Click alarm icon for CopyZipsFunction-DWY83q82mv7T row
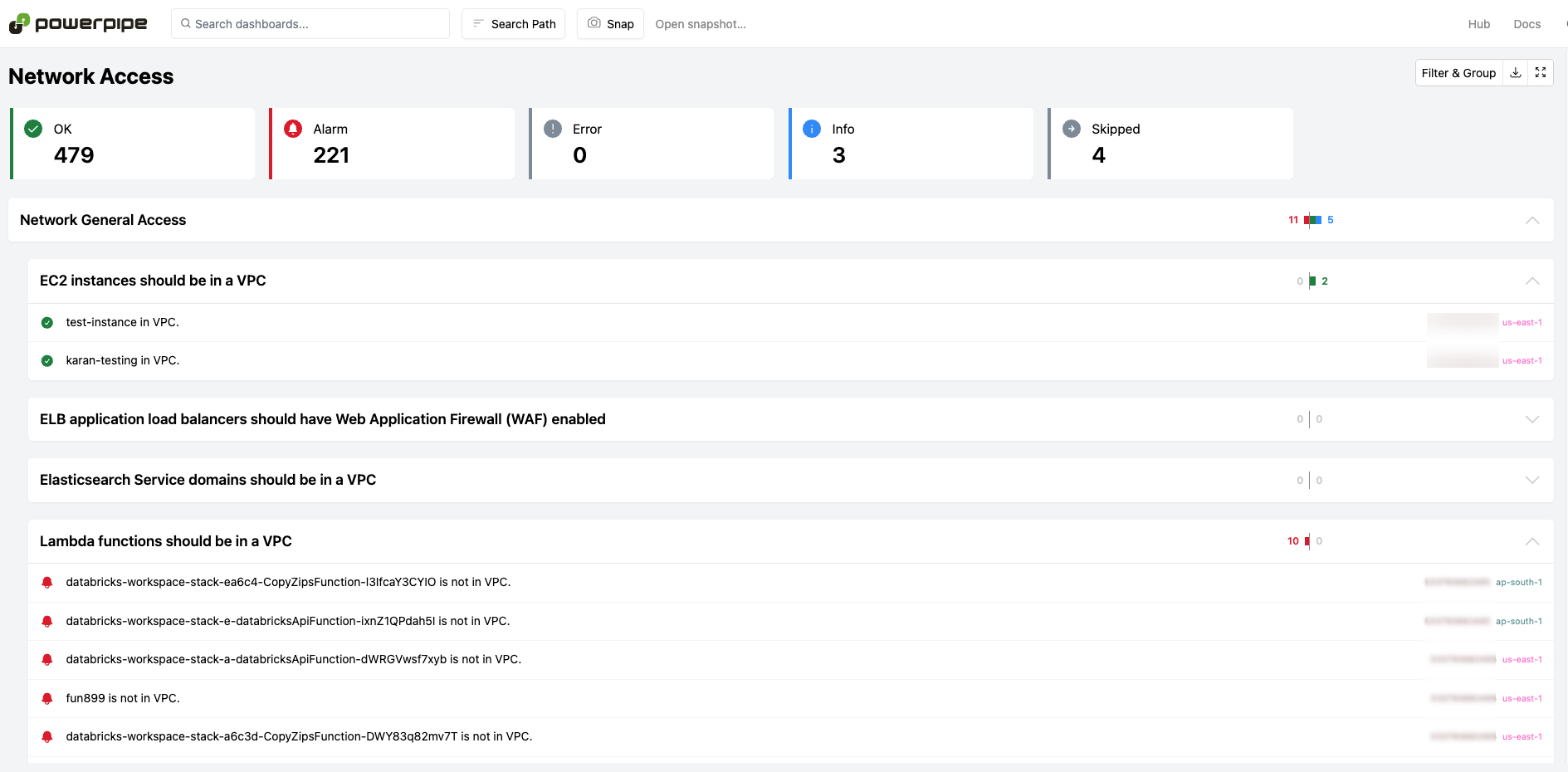 pos(47,737)
